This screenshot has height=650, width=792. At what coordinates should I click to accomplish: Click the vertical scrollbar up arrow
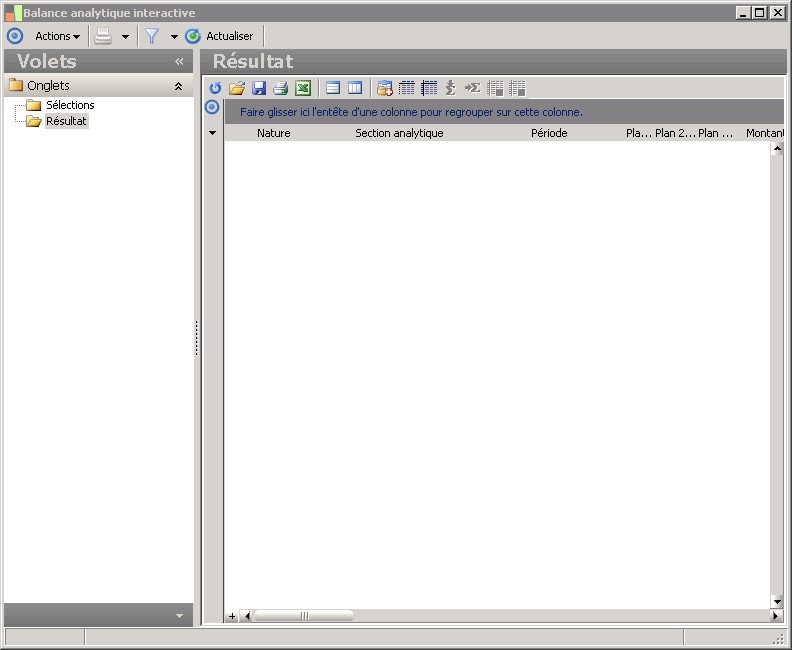pos(777,148)
